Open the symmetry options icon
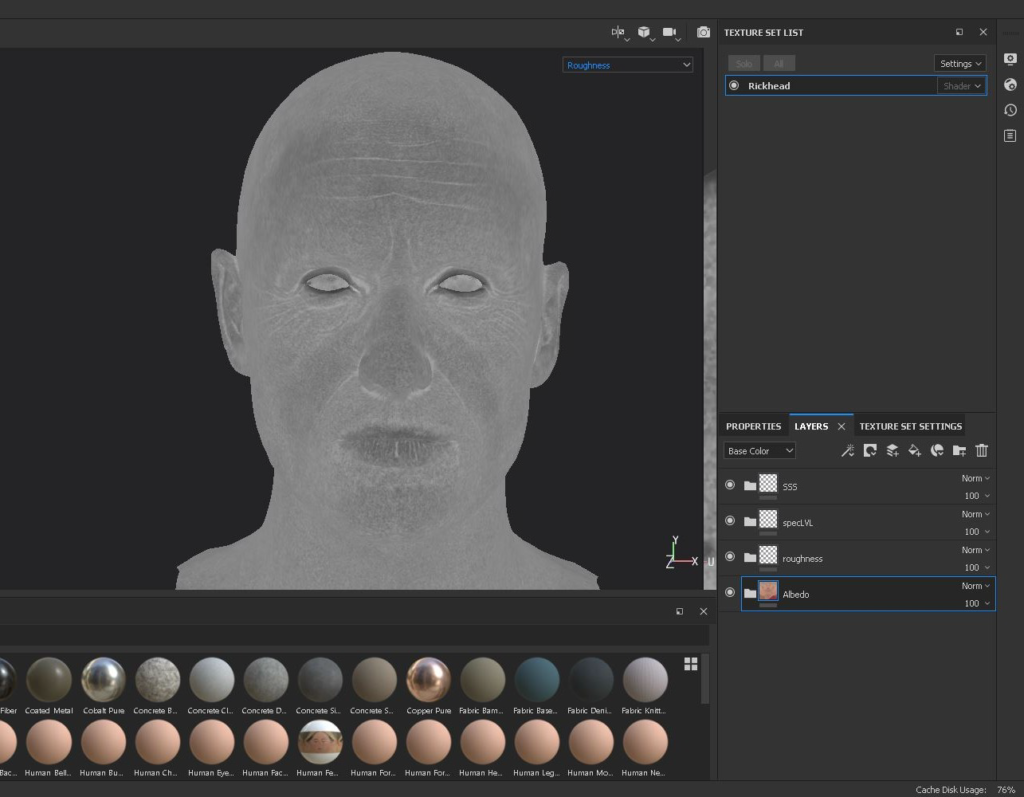1024x797 pixels. click(618, 33)
